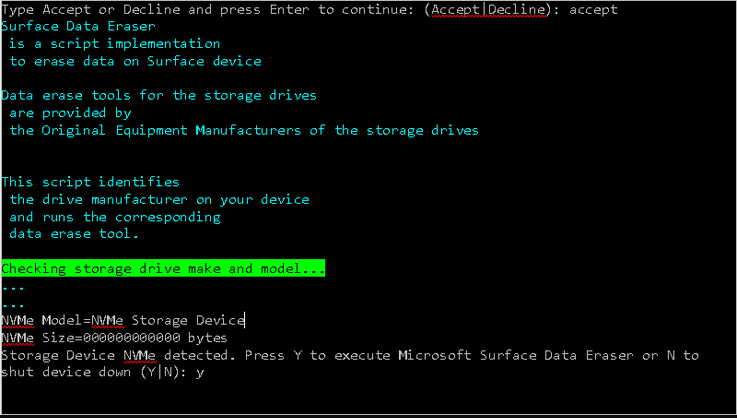Image resolution: width=737 pixels, height=418 pixels.
Task: Click the typed "y" answer at the last prompt
Action: tap(200, 373)
